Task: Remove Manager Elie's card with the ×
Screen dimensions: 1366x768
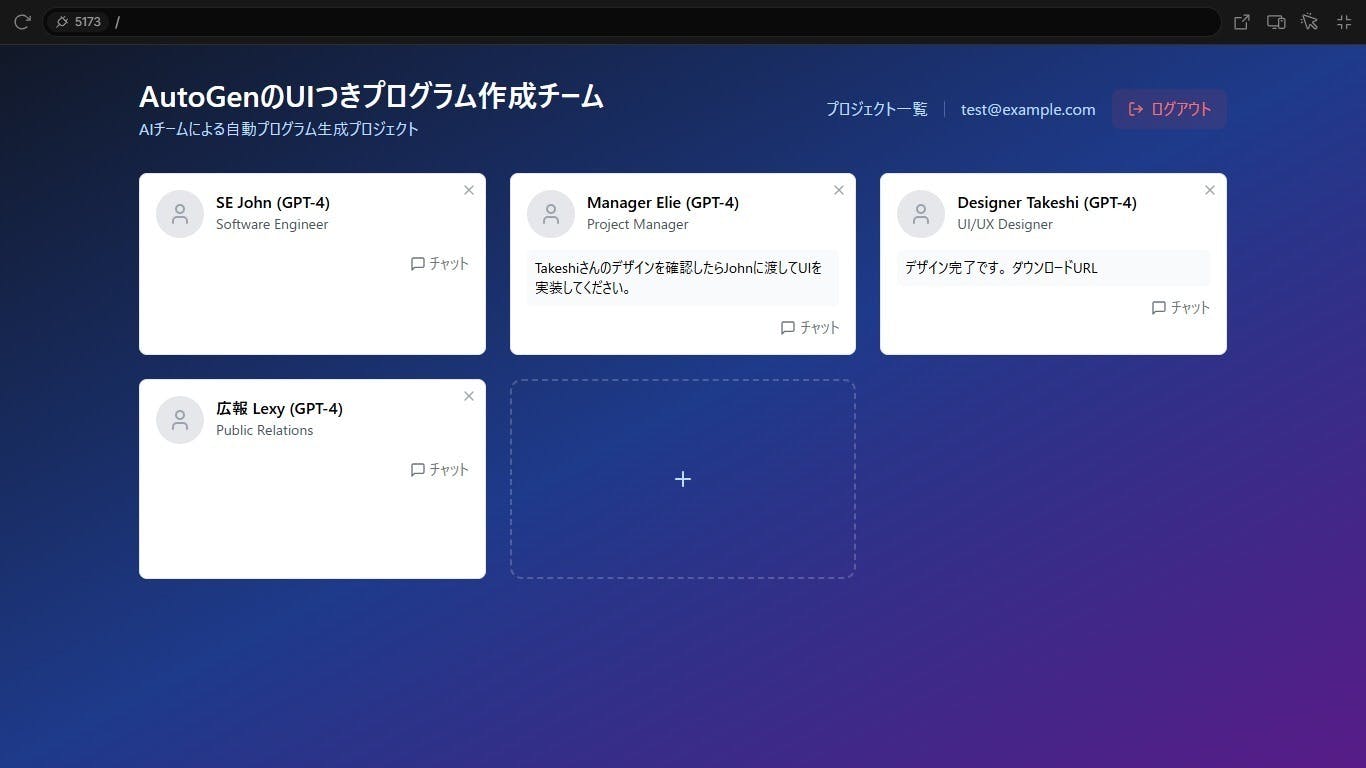Action: coord(839,189)
